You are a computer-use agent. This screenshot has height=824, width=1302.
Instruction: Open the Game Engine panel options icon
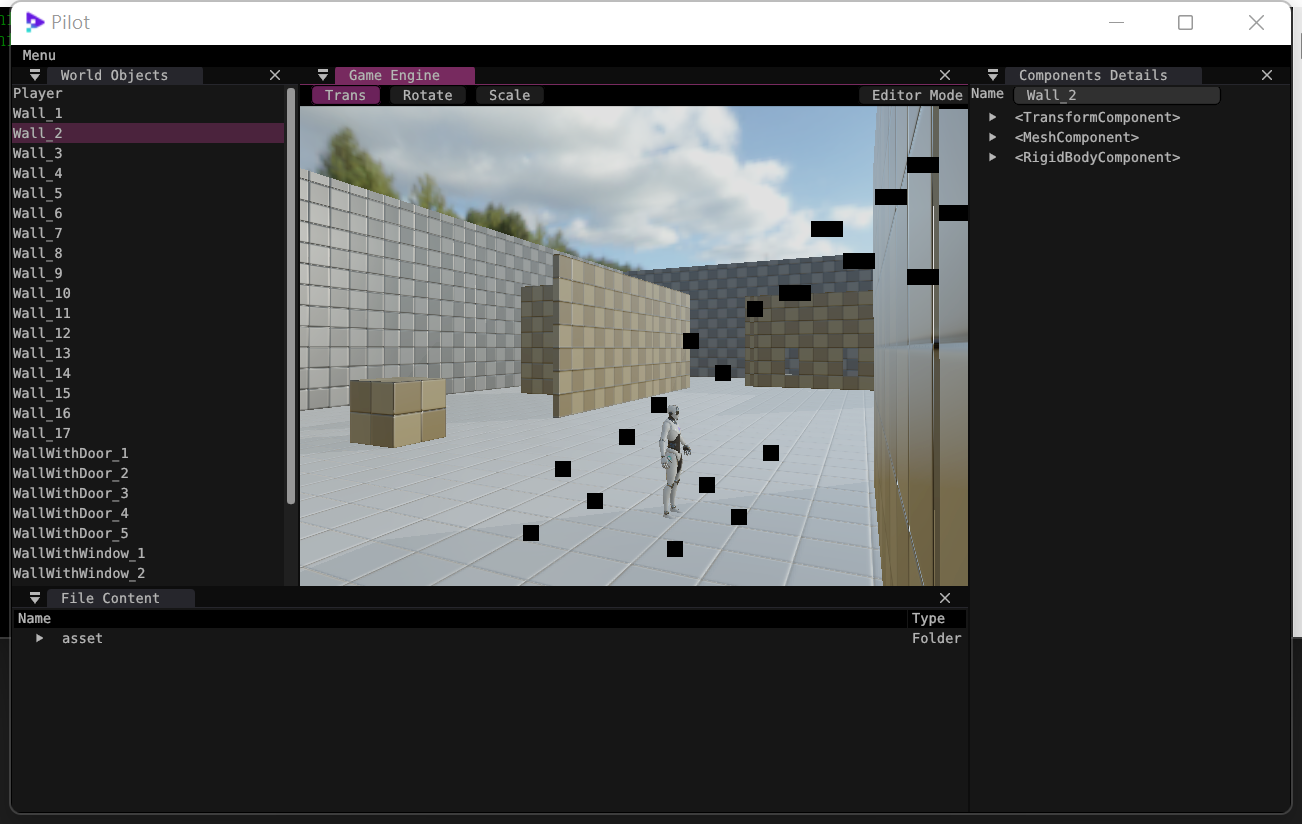tap(322, 74)
